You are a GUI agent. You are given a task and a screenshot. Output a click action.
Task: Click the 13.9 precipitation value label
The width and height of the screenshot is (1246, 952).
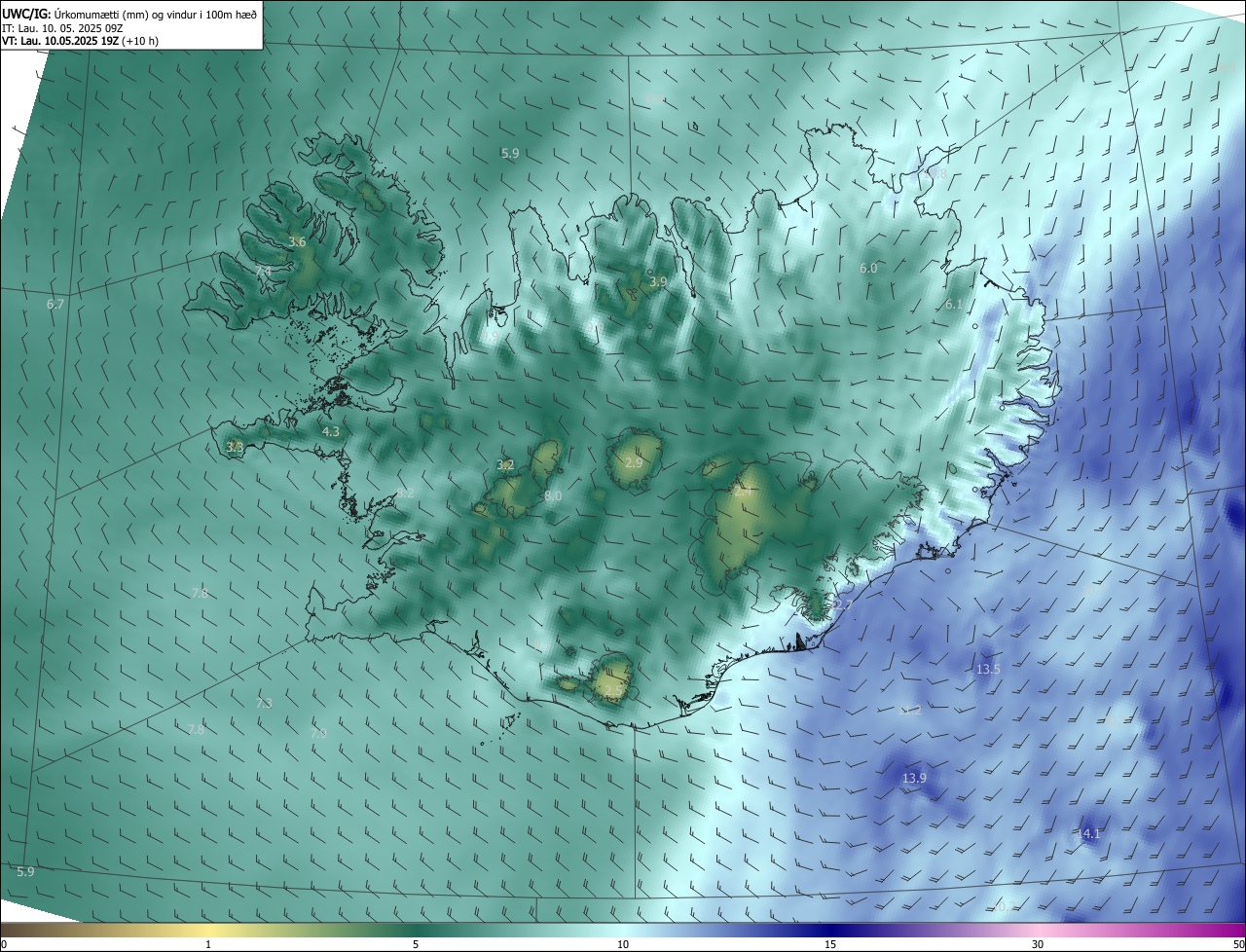(914, 779)
